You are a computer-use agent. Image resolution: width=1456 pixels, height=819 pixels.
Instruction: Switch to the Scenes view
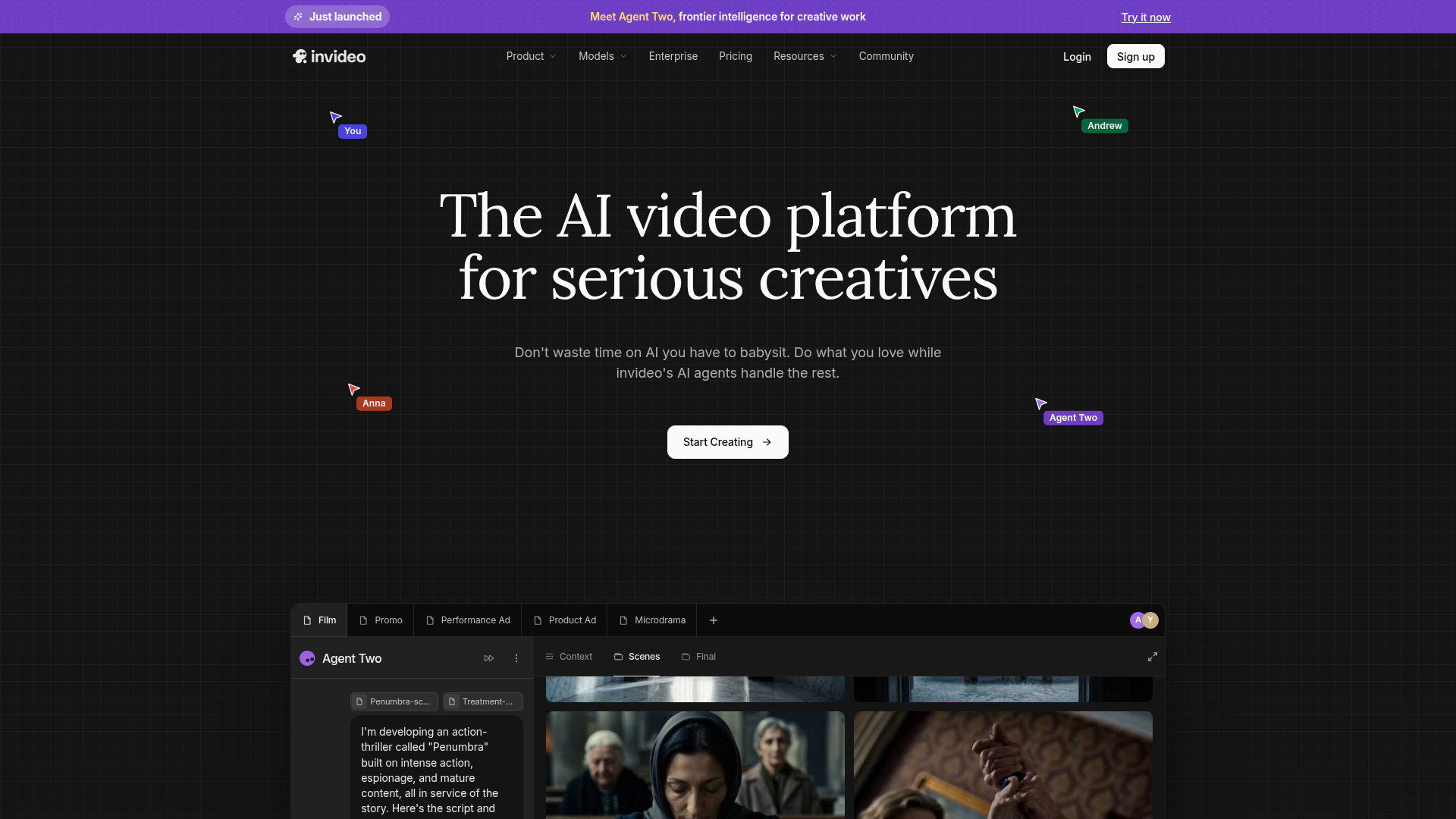[x=637, y=657]
